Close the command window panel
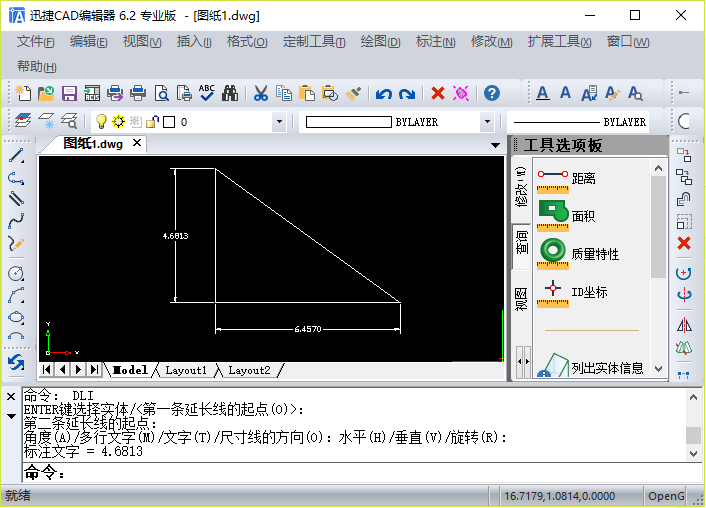Viewport: 706px width, 508px height. point(11,397)
